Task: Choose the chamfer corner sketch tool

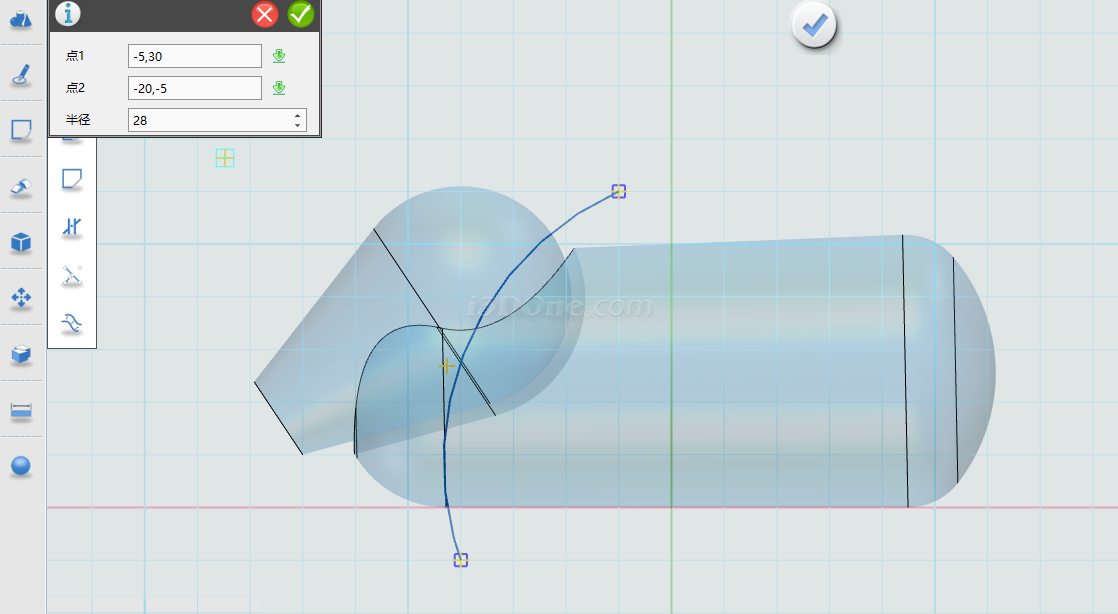Action: click(72, 180)
